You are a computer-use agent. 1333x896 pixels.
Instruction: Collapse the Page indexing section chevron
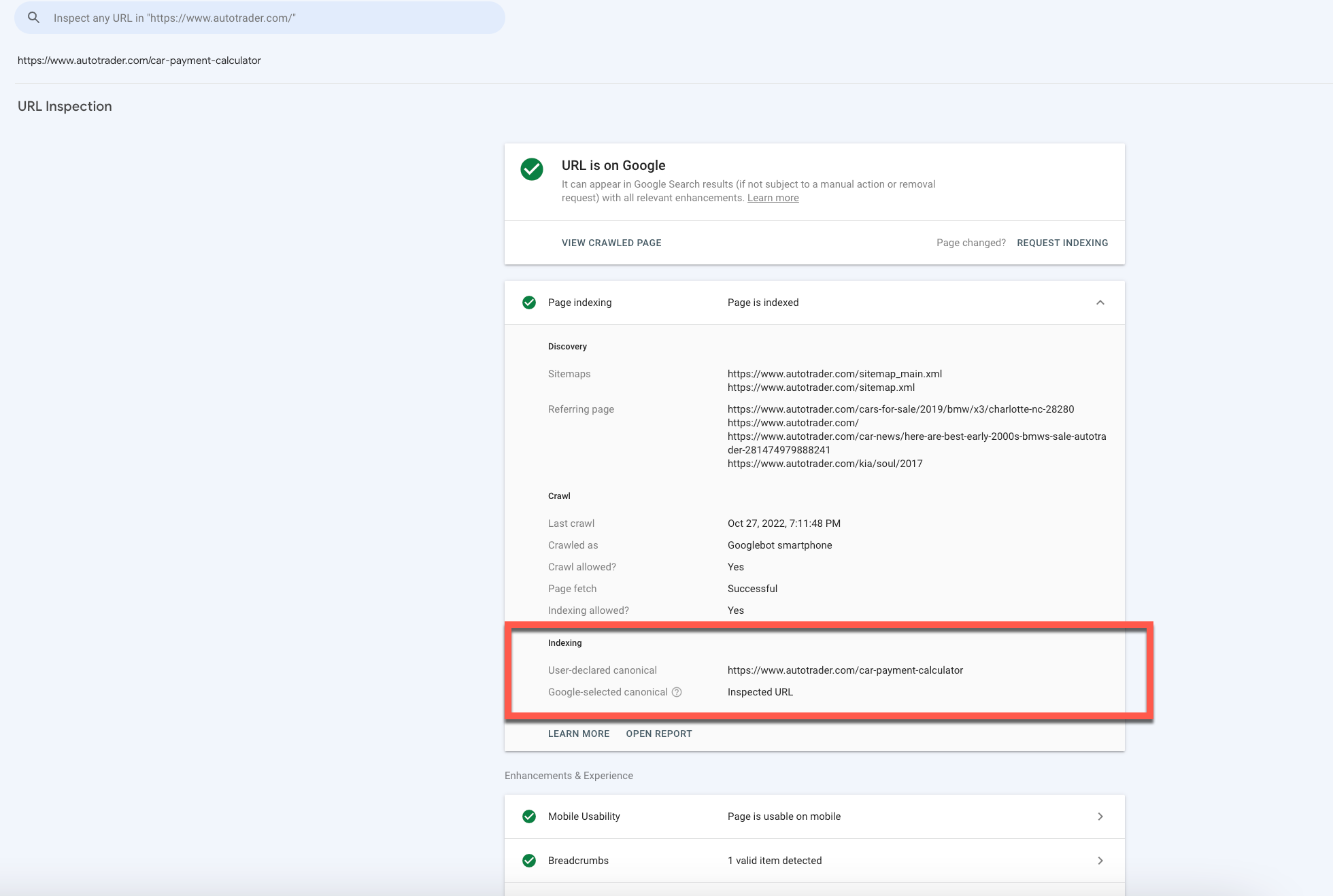tap(1100, 303)
